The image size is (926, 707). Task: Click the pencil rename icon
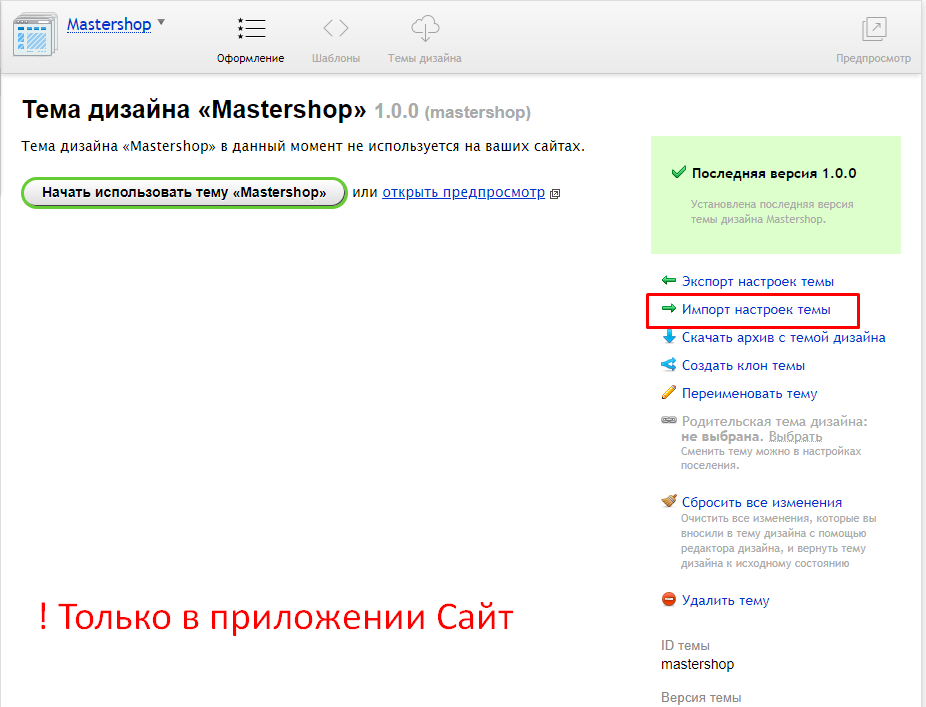click(669, 393)
